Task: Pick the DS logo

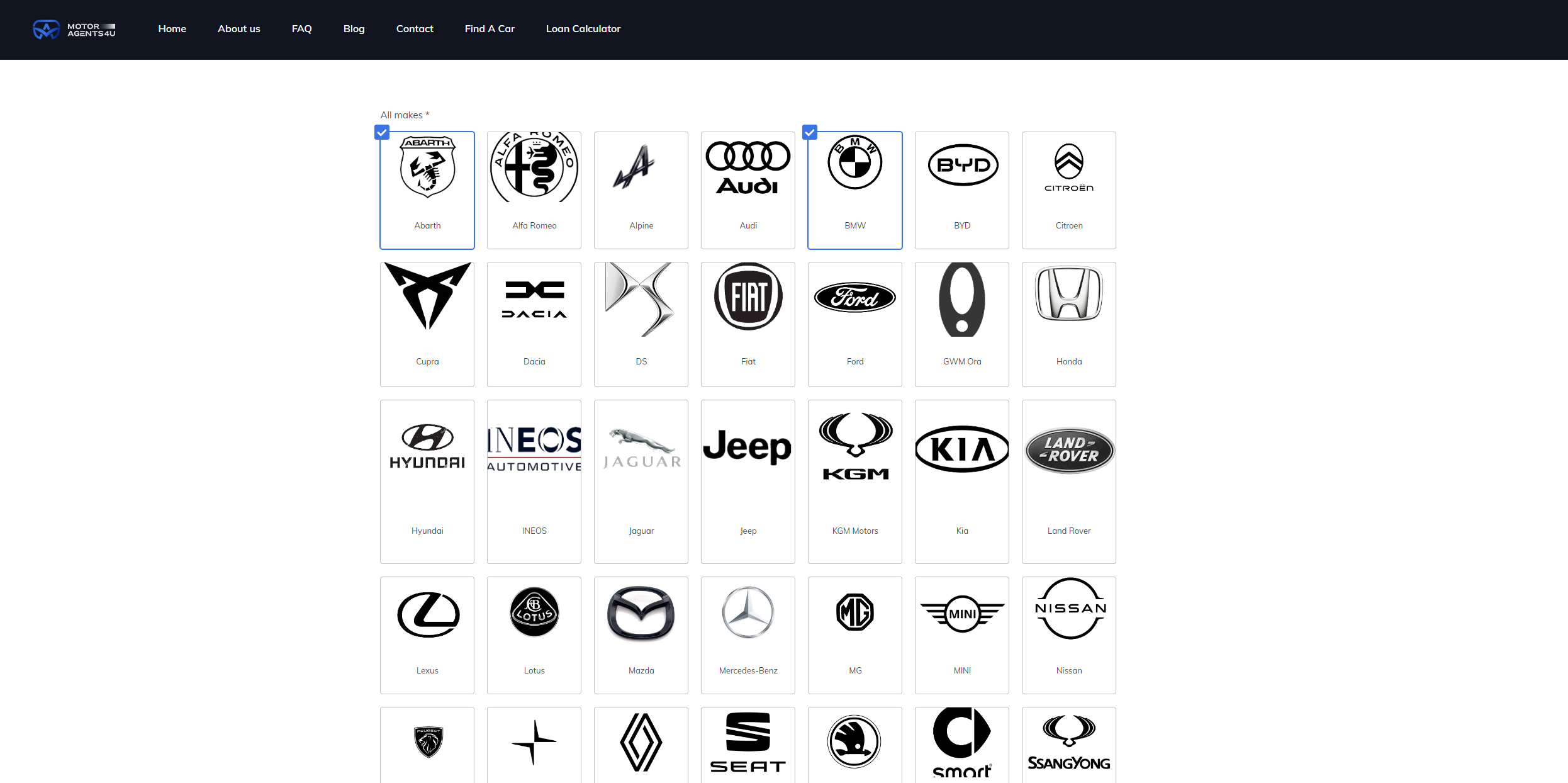Action: (x=639, y=300)
